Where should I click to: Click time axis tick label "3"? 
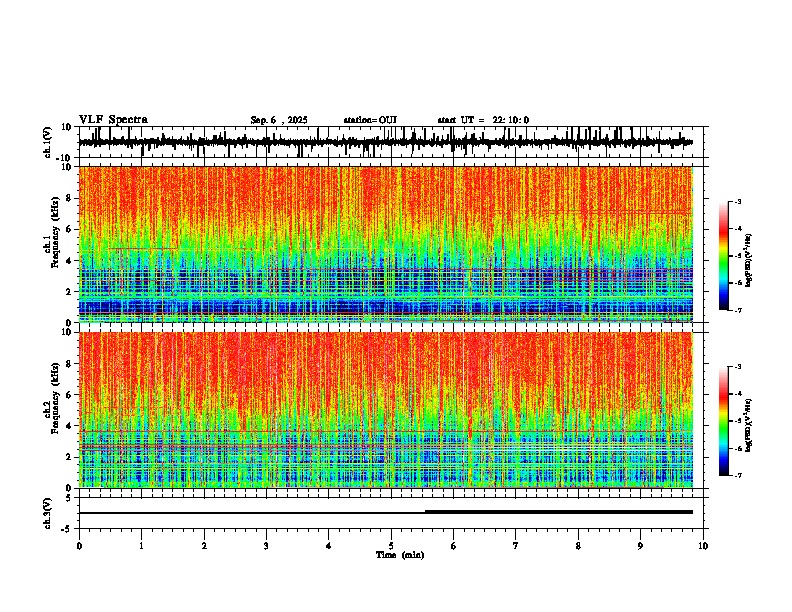[x=267, y=546]
